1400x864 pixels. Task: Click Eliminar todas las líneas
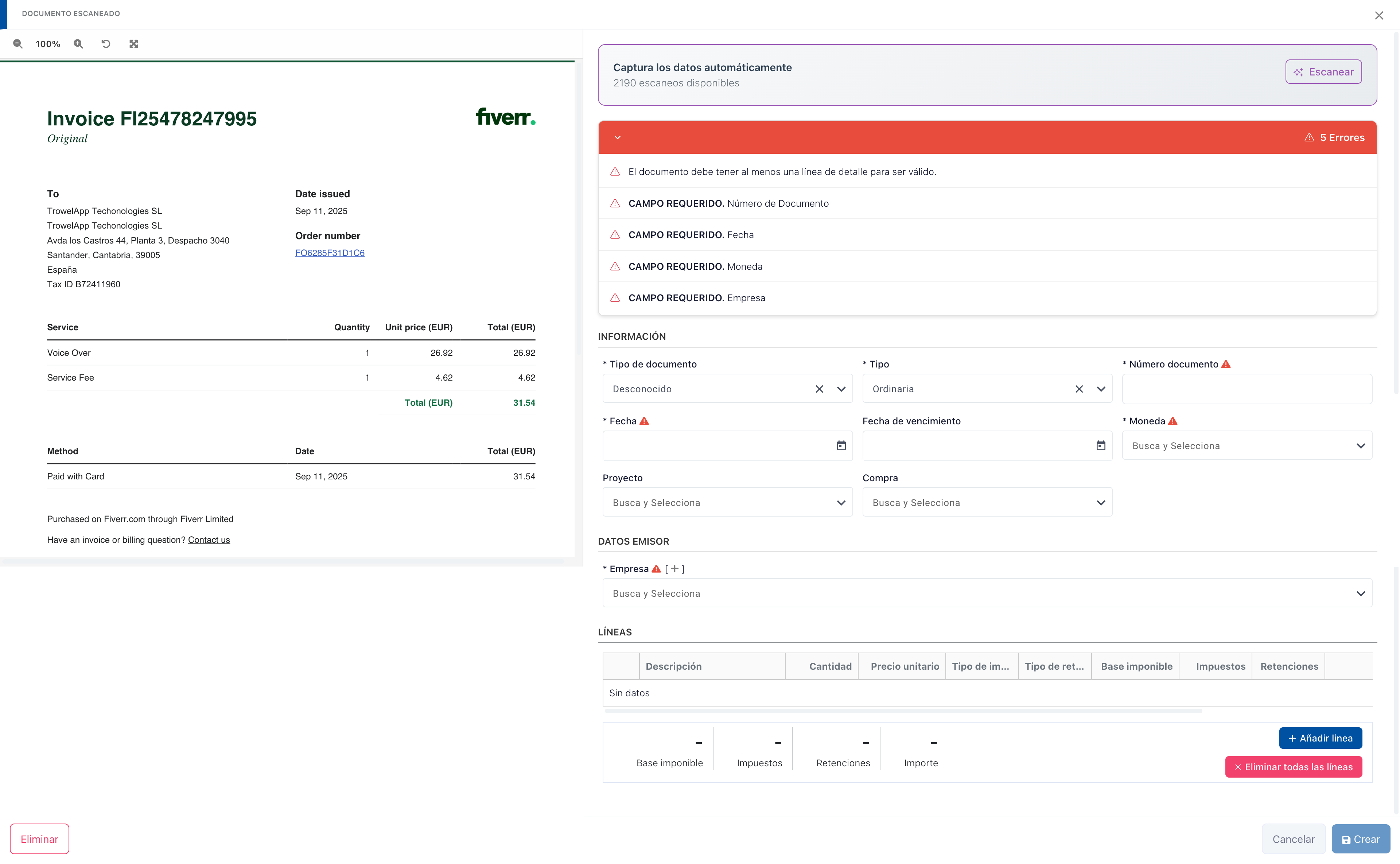point(1293,767)
